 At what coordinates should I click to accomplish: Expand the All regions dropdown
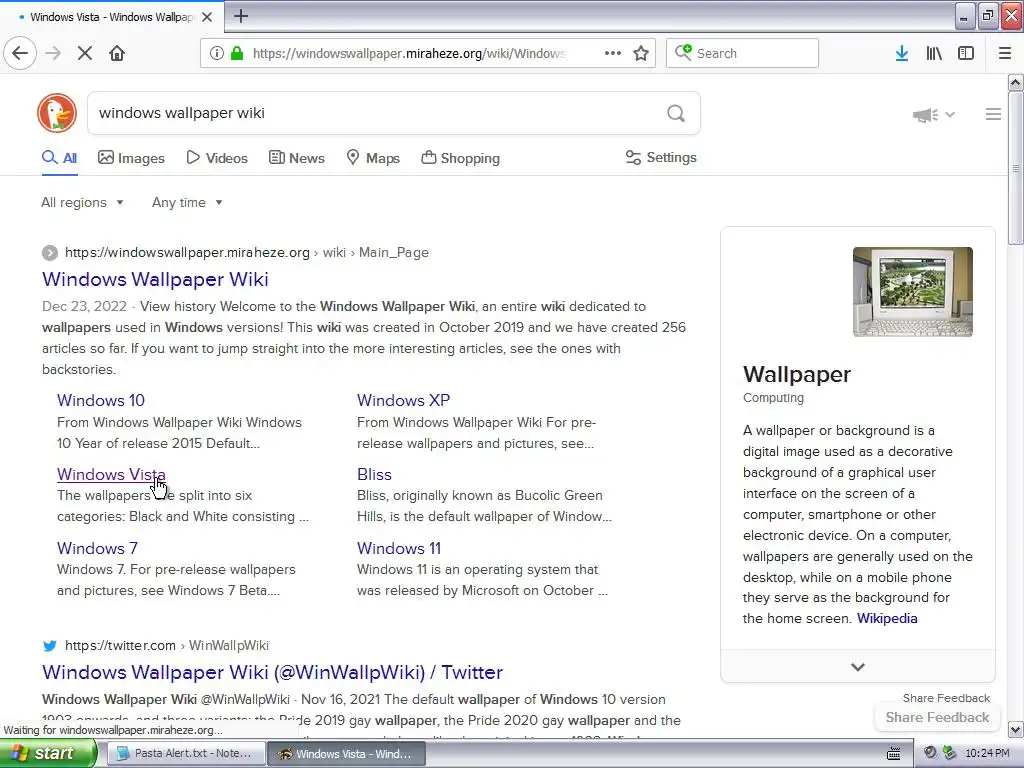coord(82,202)
